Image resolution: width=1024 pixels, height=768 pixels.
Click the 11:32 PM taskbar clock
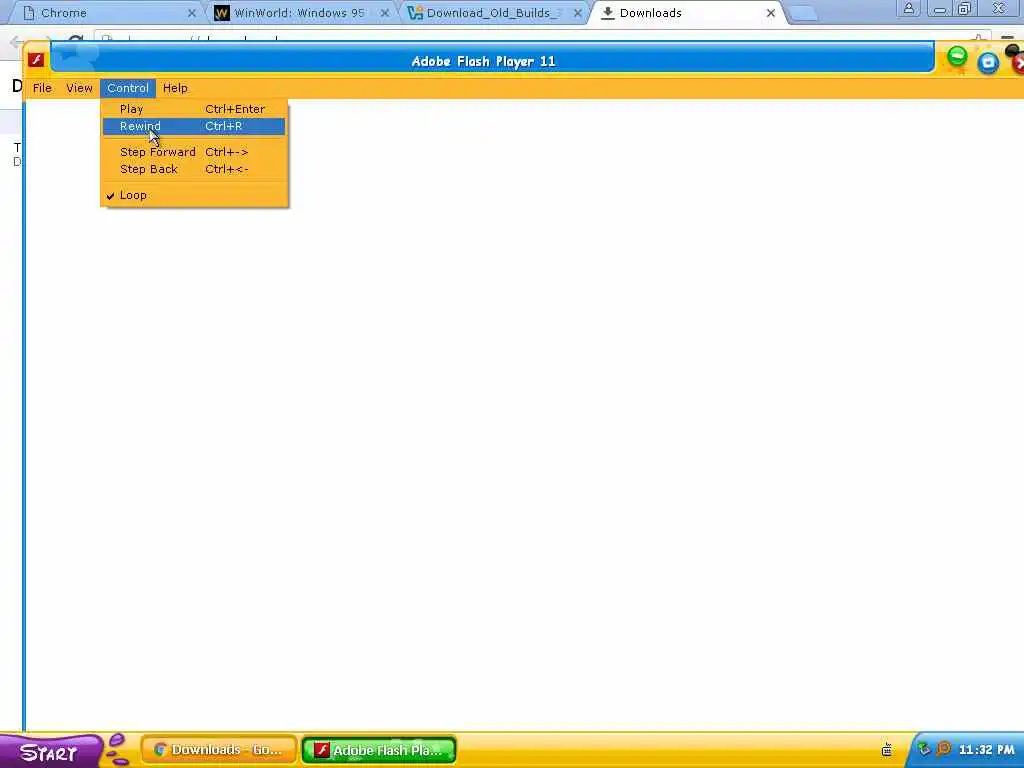[986, 750]
